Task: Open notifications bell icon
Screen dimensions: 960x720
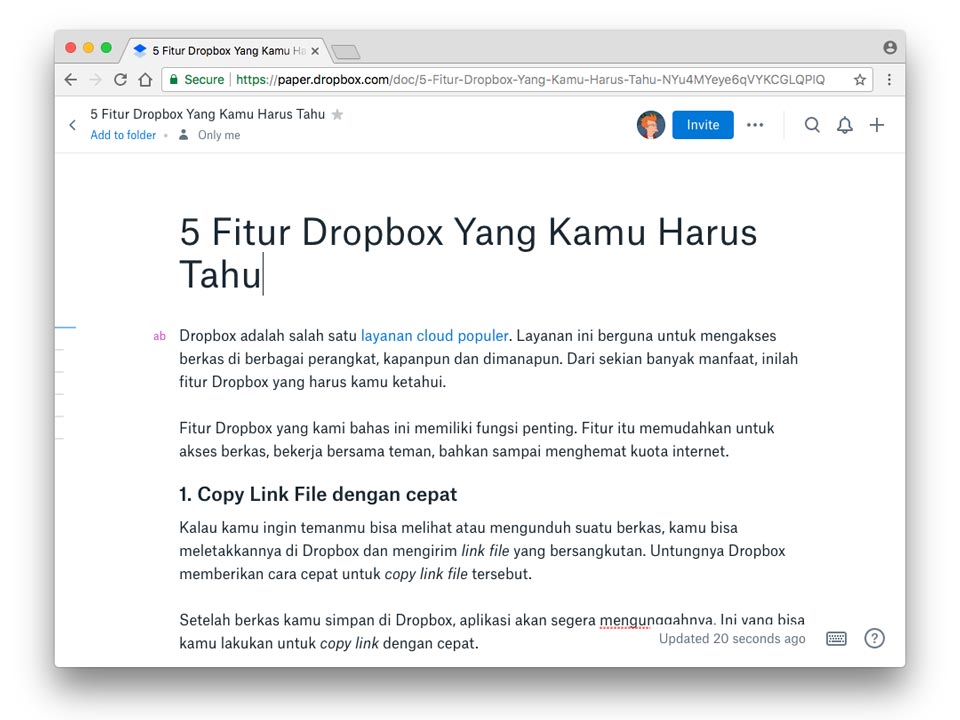Action: click(844, 126)
